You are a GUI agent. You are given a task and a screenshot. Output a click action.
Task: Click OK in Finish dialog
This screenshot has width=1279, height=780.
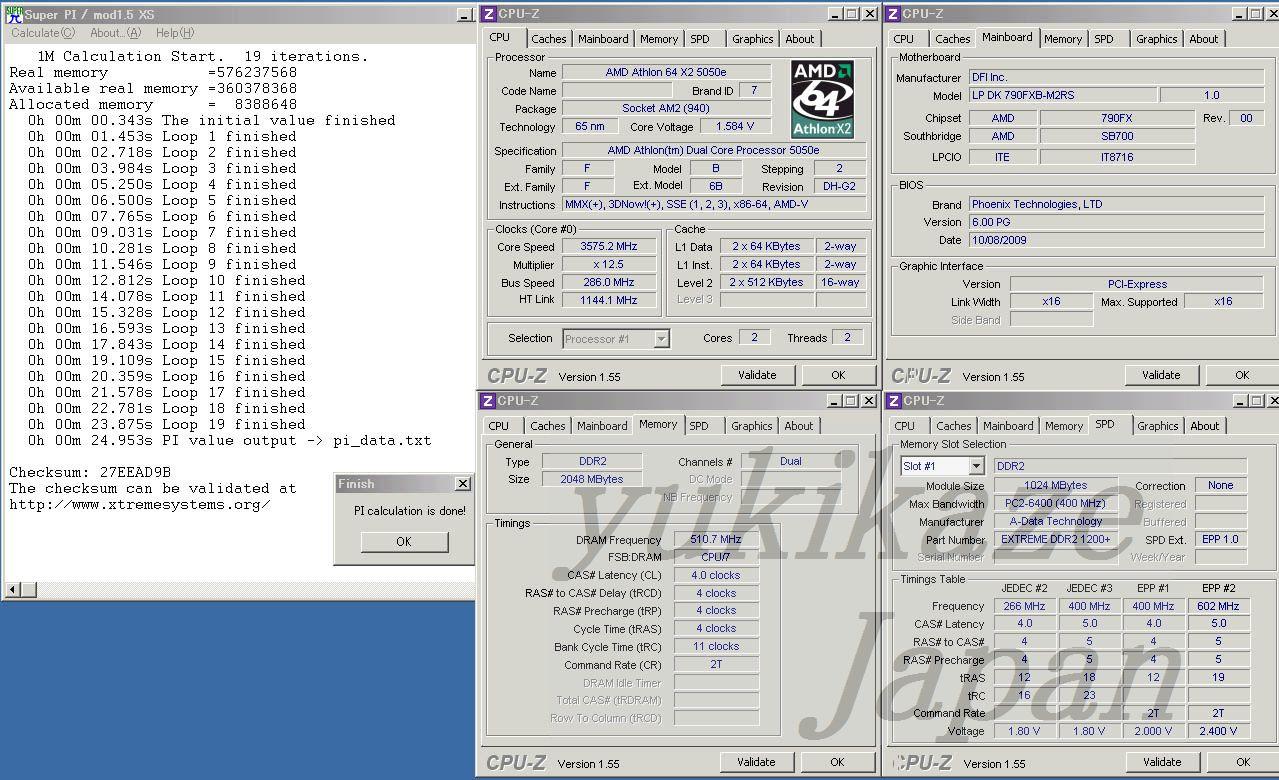tap(404, 541)
